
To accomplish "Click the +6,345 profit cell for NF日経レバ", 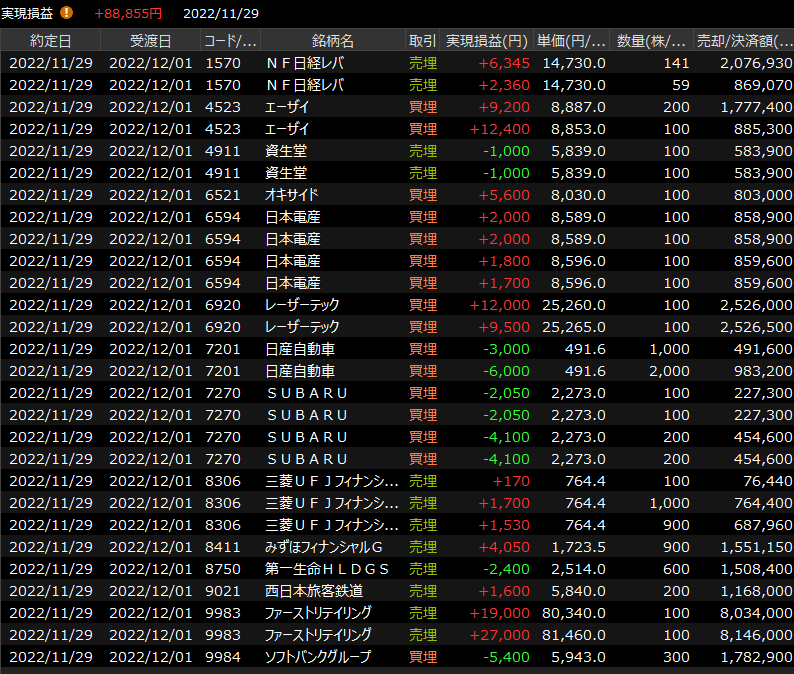I will pyautogui.click(x=503, y=63).
